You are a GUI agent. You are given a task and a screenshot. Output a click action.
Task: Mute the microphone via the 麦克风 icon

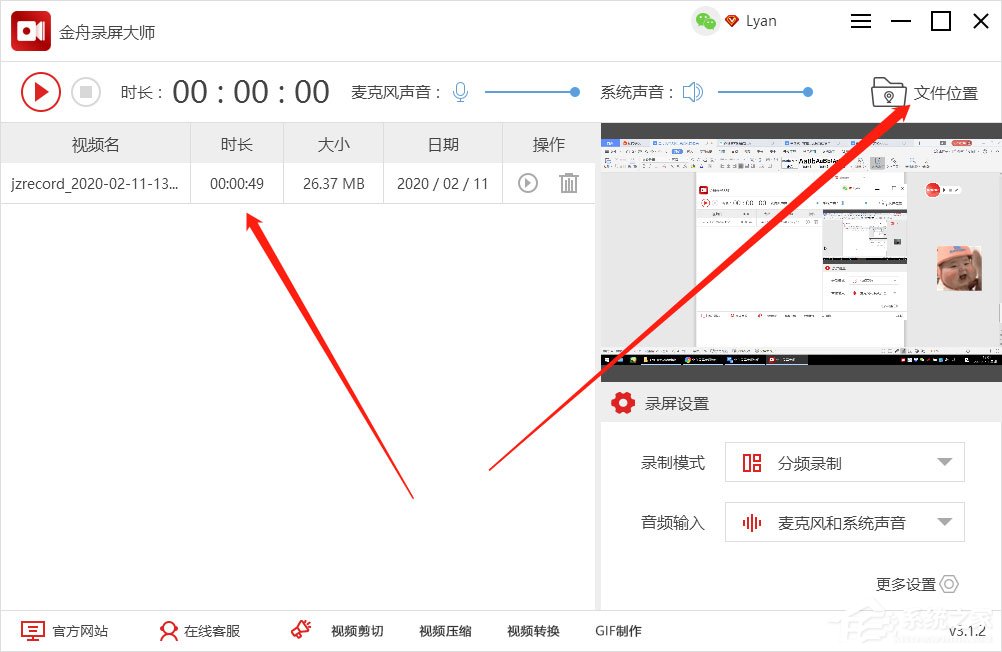(x=459, y=91)
